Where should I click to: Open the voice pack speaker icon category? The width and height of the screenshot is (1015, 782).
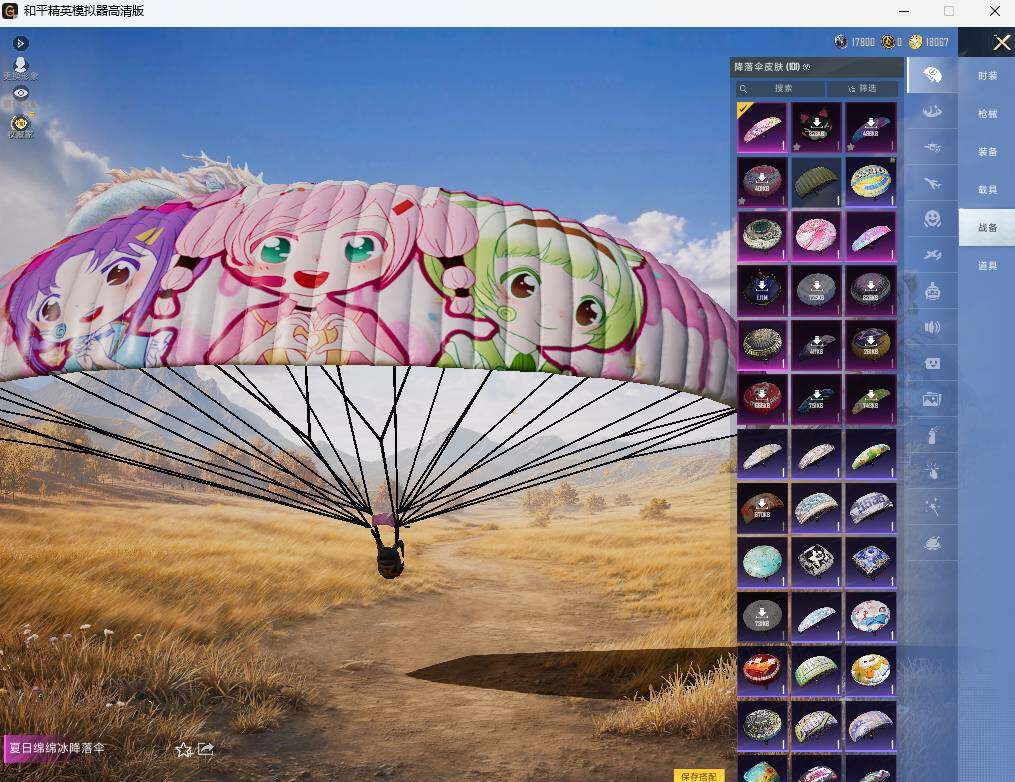(931, 328)
